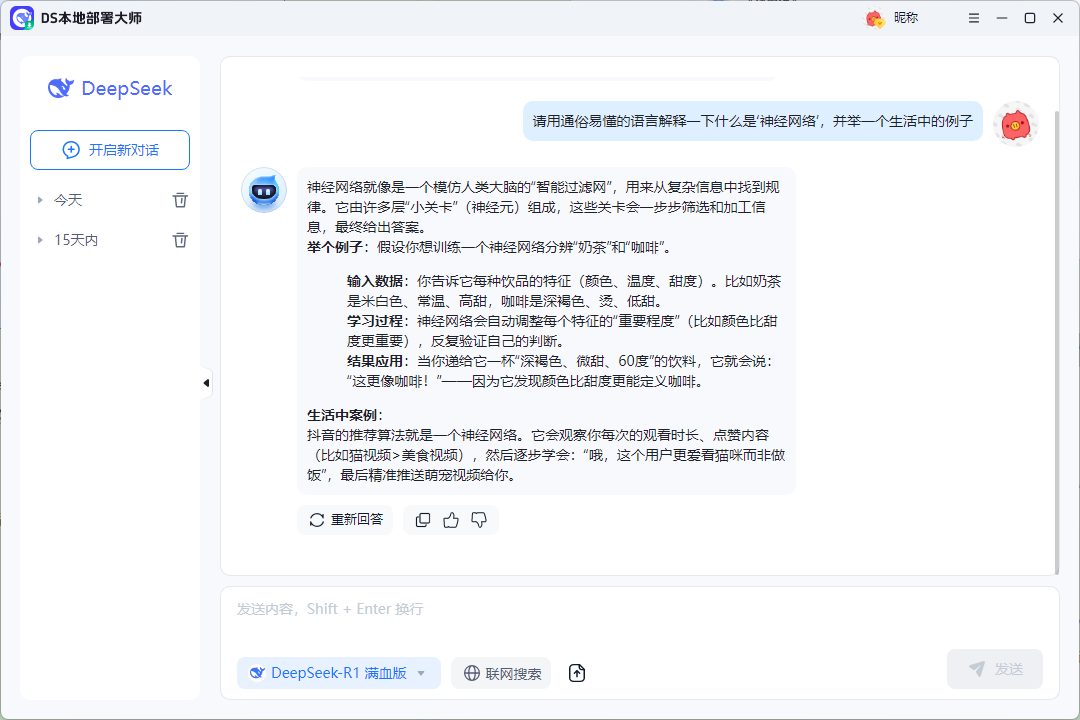Viewport: 1080px width, 720px height.
Task: Give a thumbs up to the answer
Action: (450, 519)
